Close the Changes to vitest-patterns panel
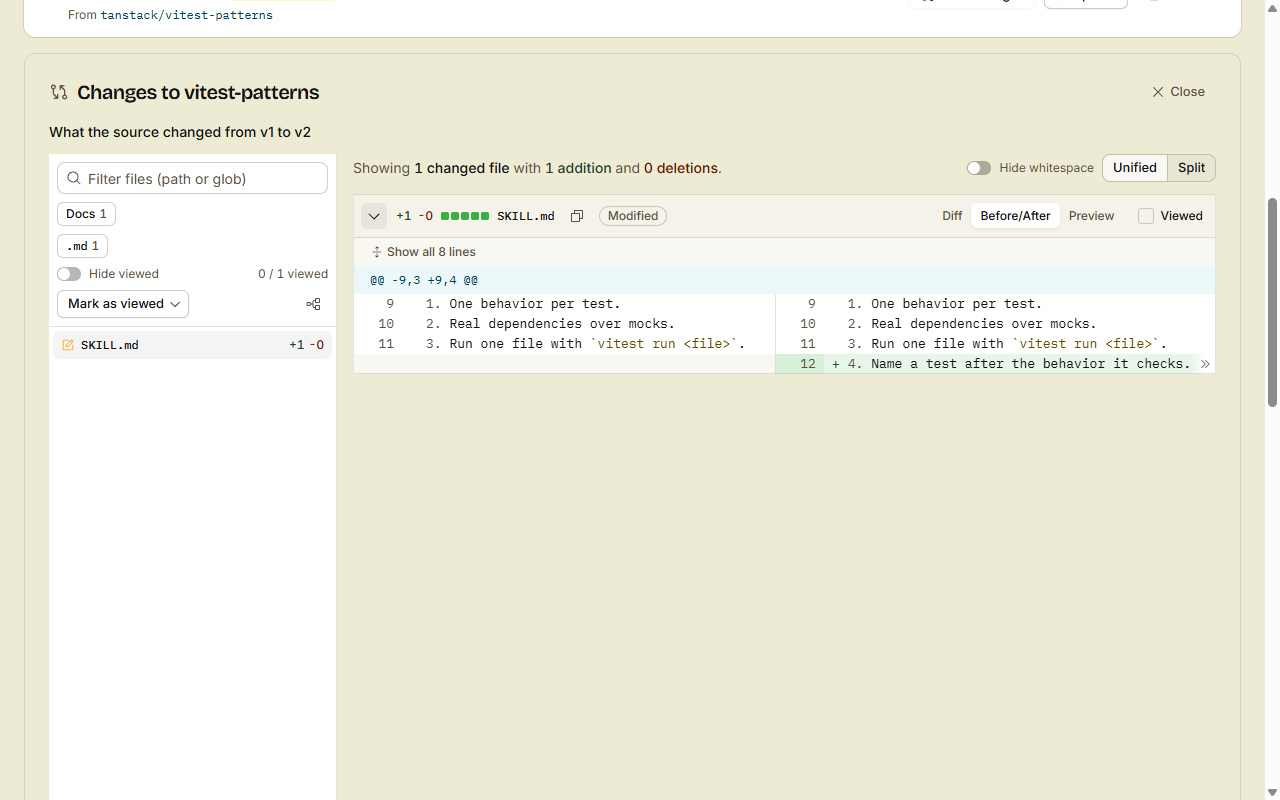This screenshot has width=1280, height=800. pos(1178,92)
